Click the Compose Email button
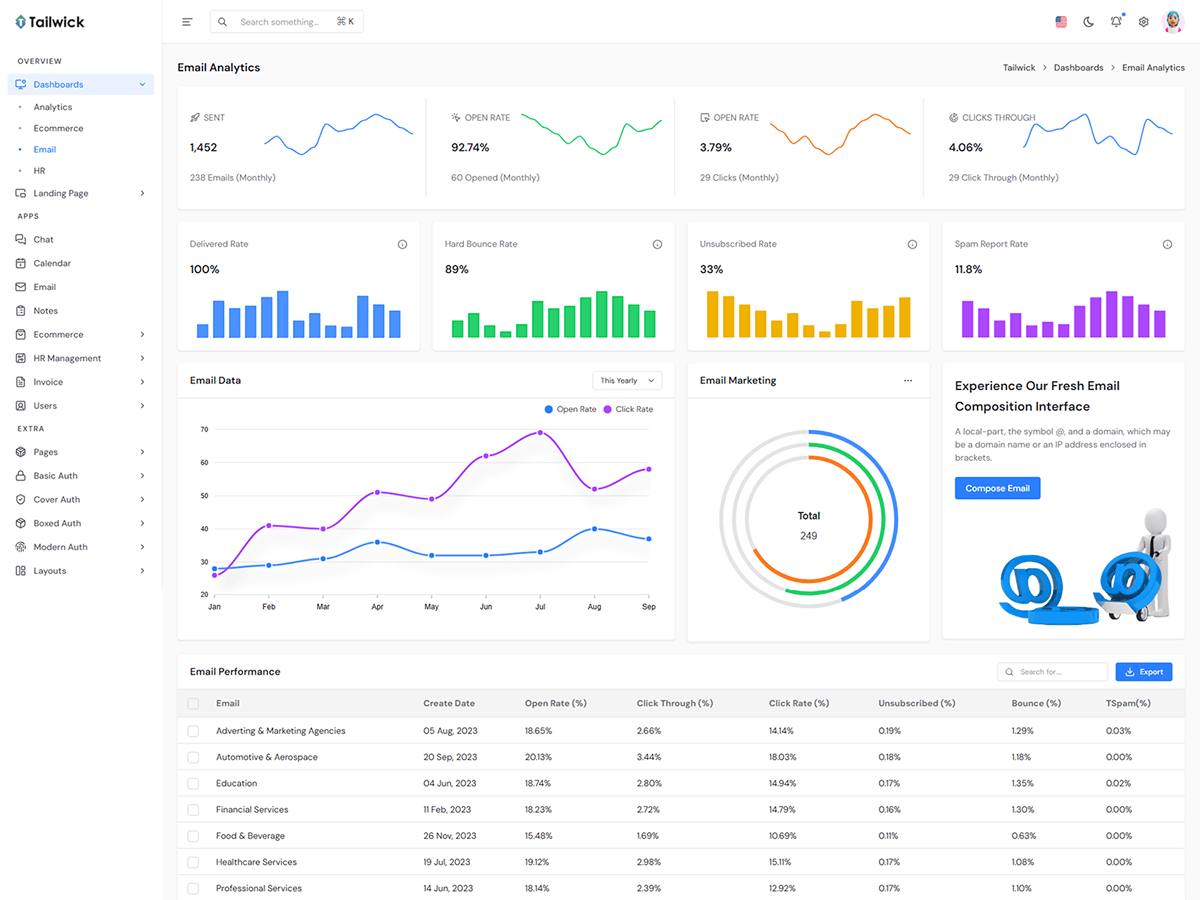This screenshot has width=1200, height=900. click(997, 488)
